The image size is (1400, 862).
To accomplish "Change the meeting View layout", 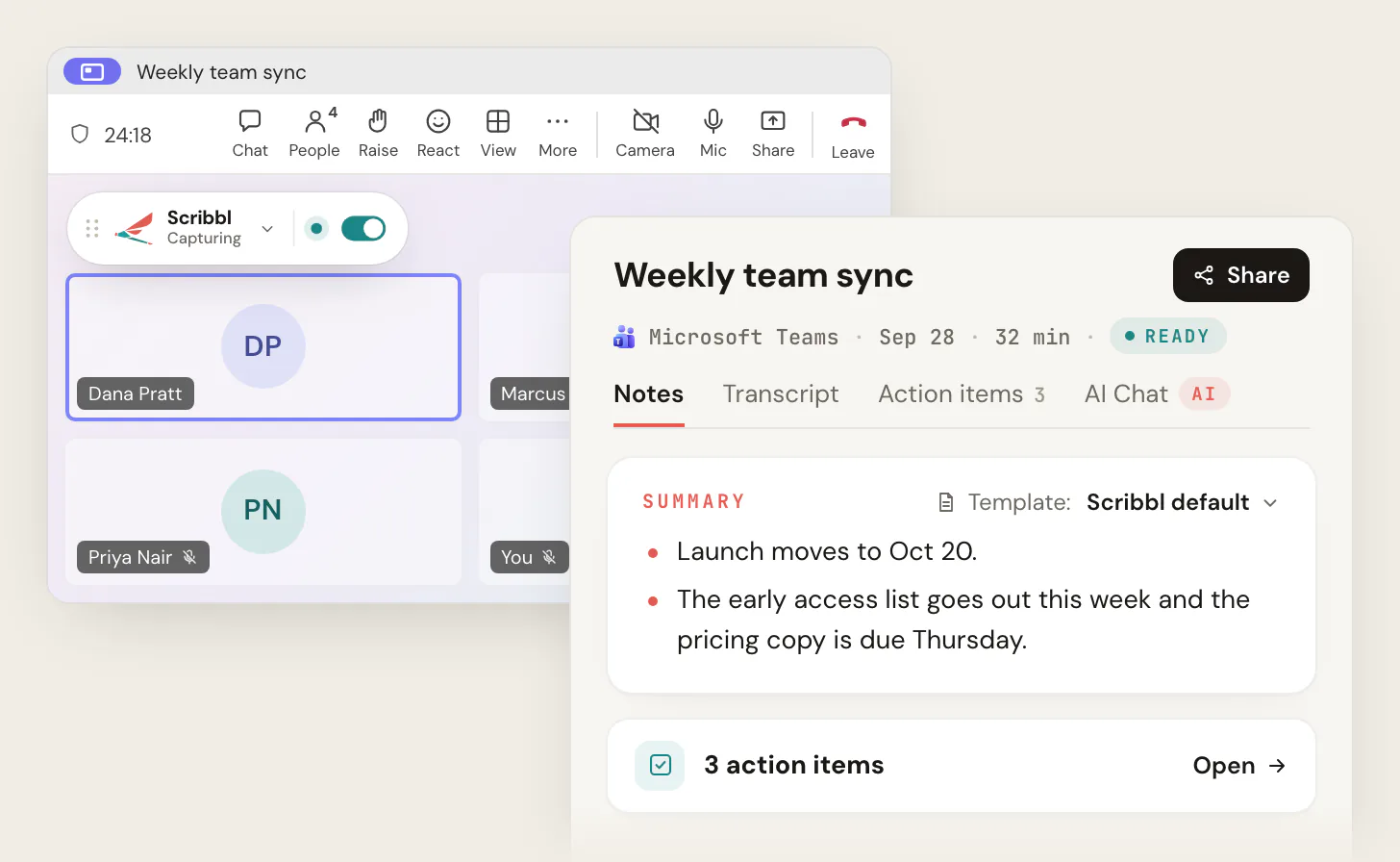I will (498, 134).
